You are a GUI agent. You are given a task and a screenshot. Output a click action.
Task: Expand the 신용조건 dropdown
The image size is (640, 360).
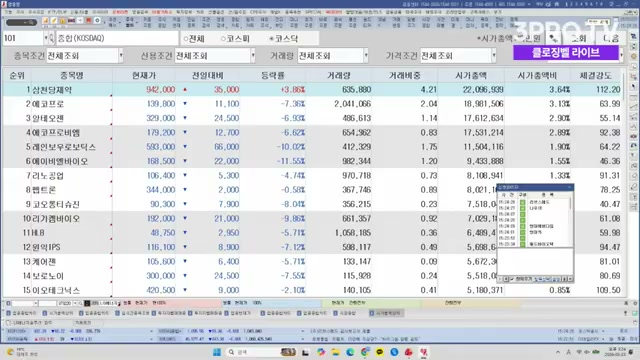(x=253, y=56)
